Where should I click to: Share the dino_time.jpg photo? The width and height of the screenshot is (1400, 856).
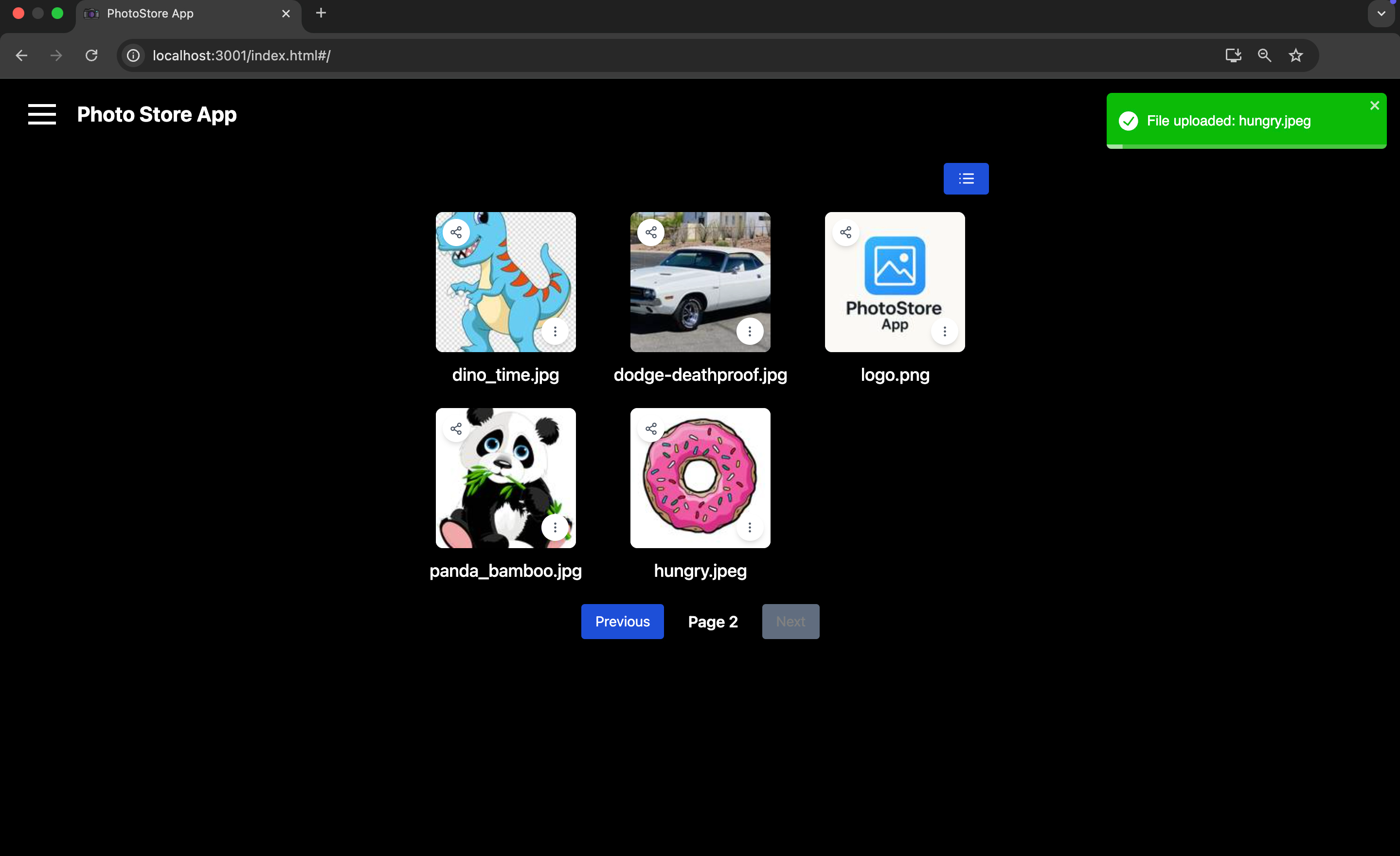[456, 232]
